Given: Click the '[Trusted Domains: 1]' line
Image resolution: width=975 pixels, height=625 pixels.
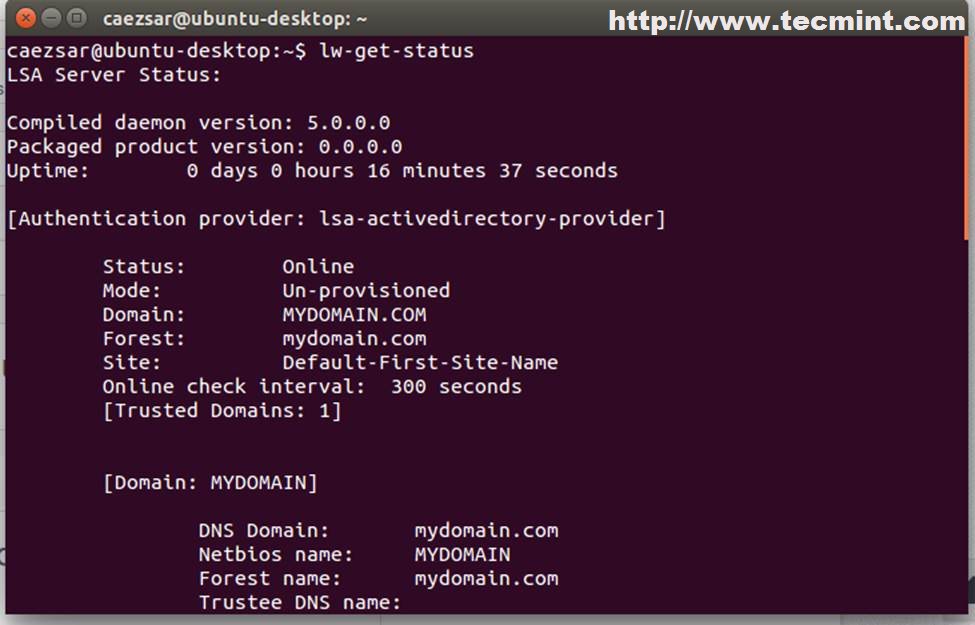Looking at the screenshot, I should [x=222, y=410].
